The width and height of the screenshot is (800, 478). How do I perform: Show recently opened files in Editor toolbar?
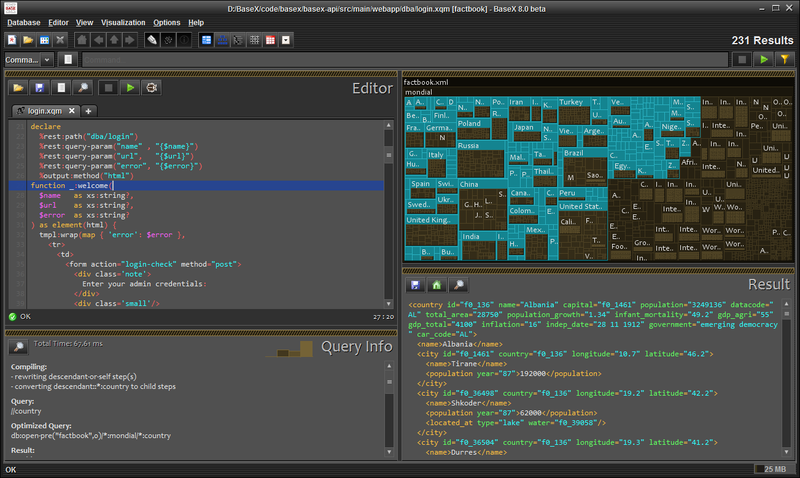(61, 88)
